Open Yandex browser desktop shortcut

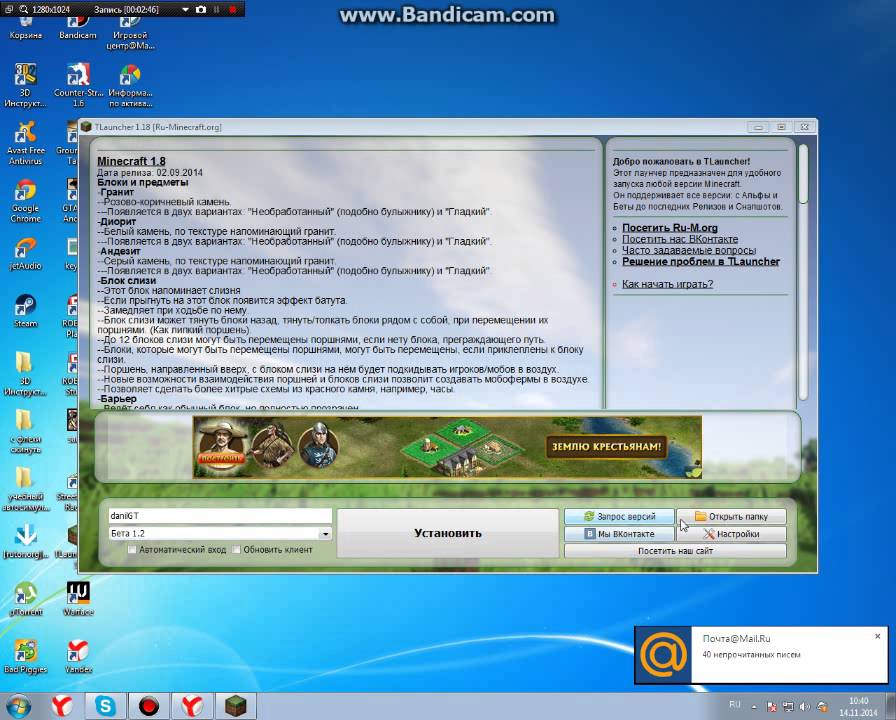point(78,656)
